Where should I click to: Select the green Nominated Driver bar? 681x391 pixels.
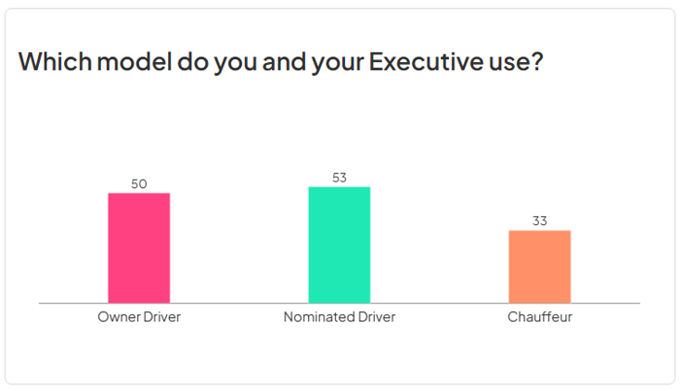[339, 245]
